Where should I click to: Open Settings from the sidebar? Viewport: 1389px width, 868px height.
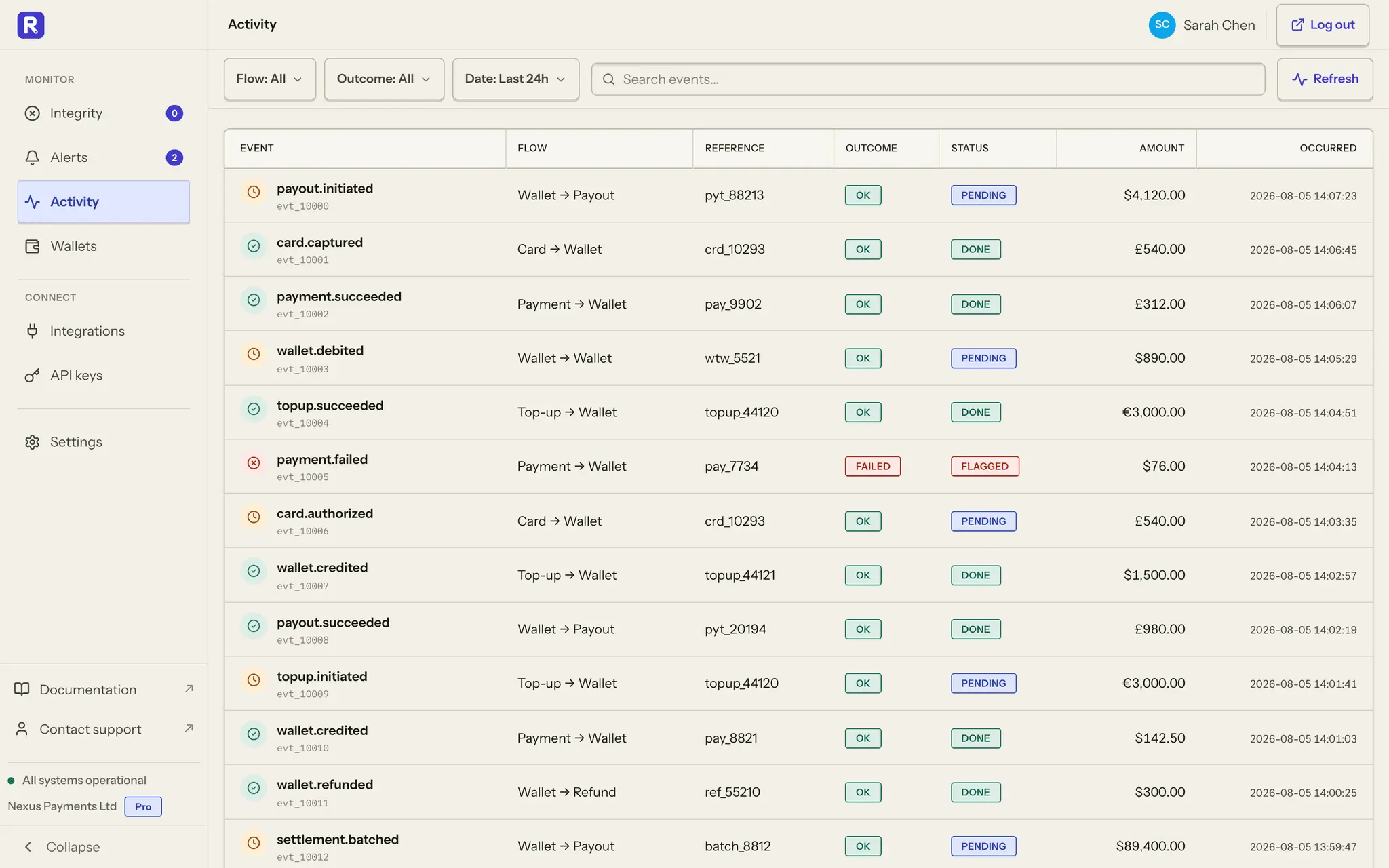[104, 442]
